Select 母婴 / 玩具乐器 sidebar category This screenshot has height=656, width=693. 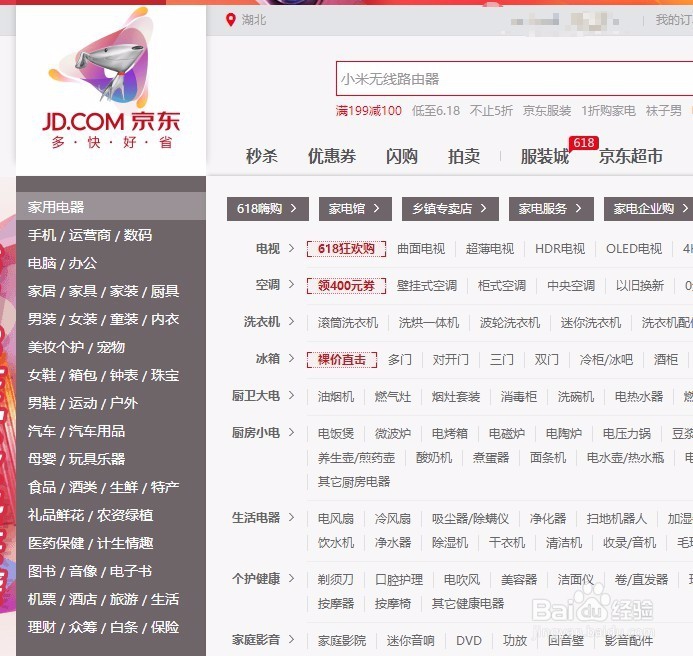pyautogui.click(x=76, y=459)
